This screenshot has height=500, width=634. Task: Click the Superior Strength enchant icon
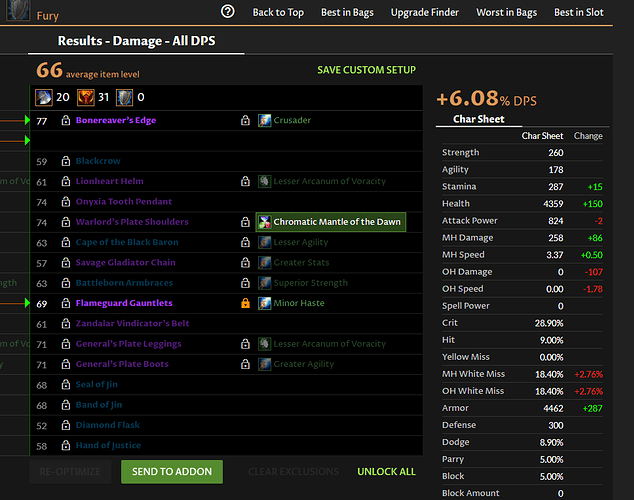(264, 283)
